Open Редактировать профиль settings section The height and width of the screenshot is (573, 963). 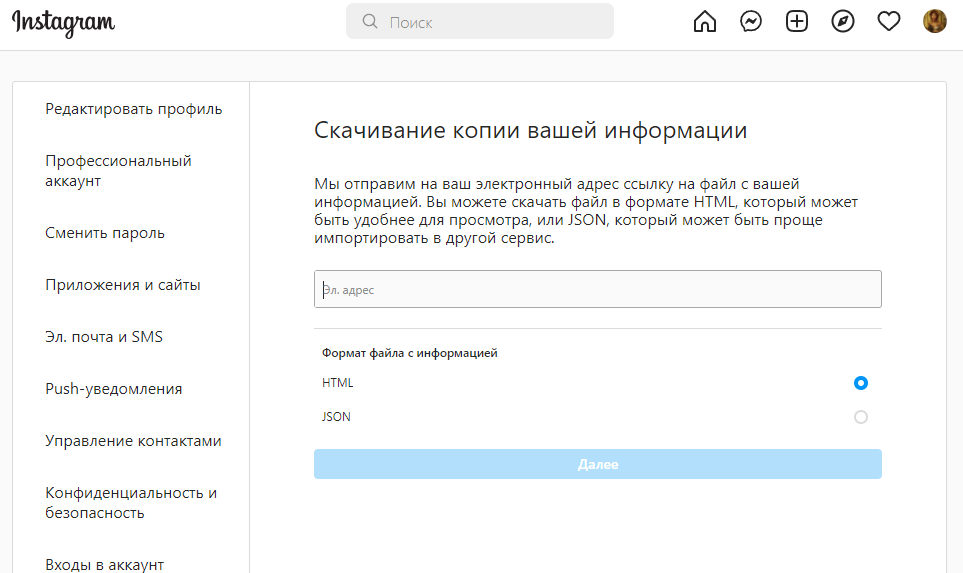(133, 109)
